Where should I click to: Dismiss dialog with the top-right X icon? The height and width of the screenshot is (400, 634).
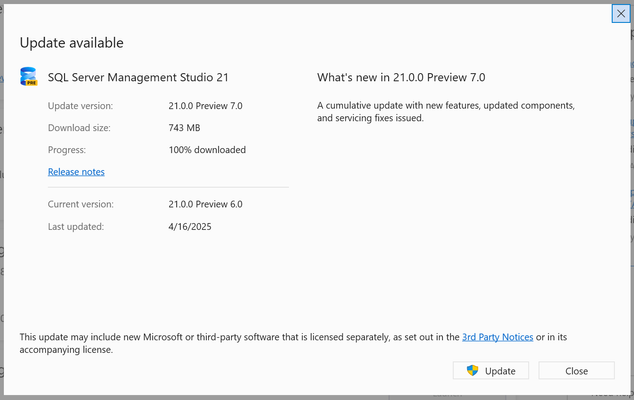pyautogui.click(x=621, y=13)
